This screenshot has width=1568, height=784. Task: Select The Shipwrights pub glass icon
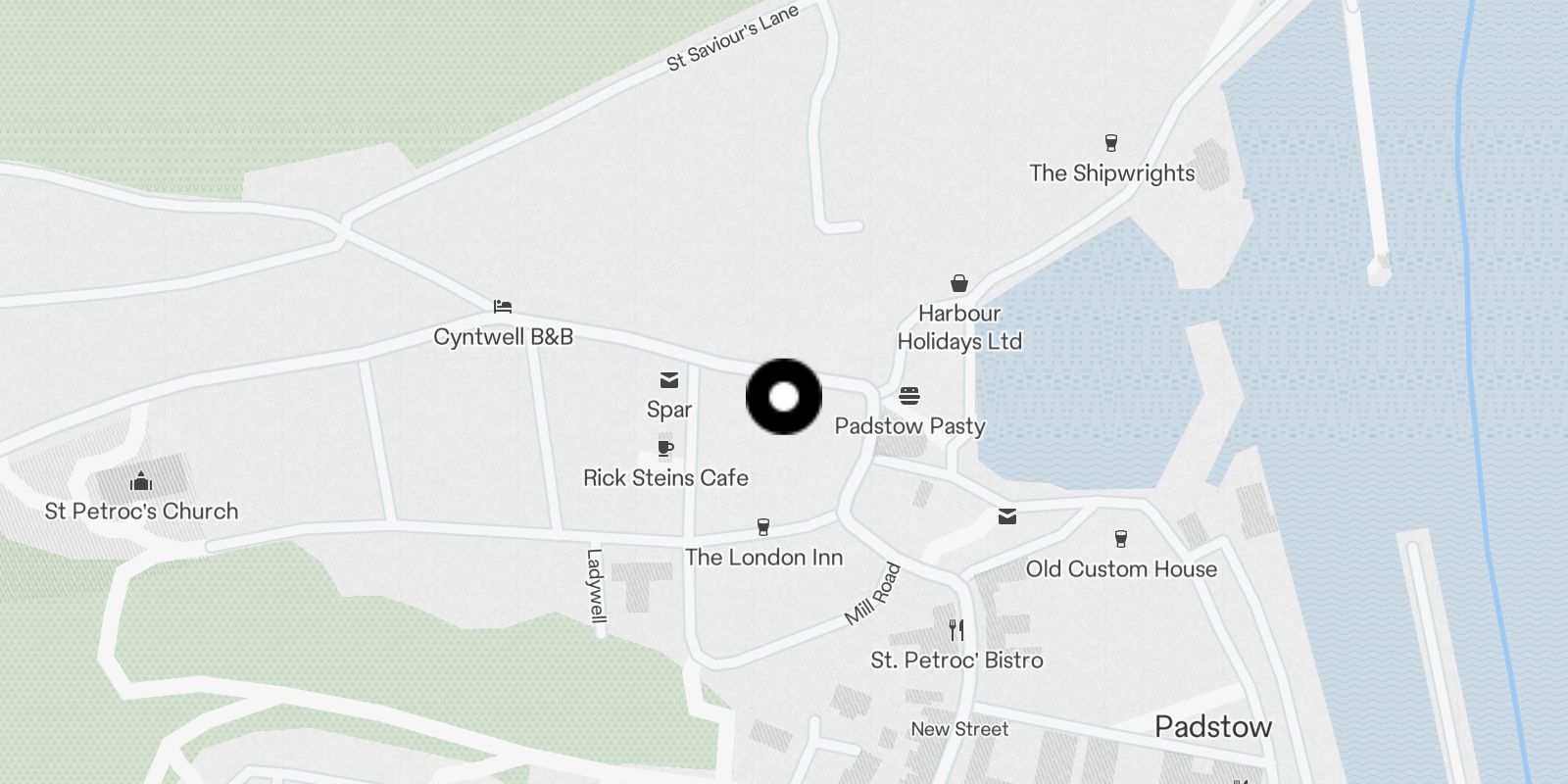click(x=1110, y=143)
